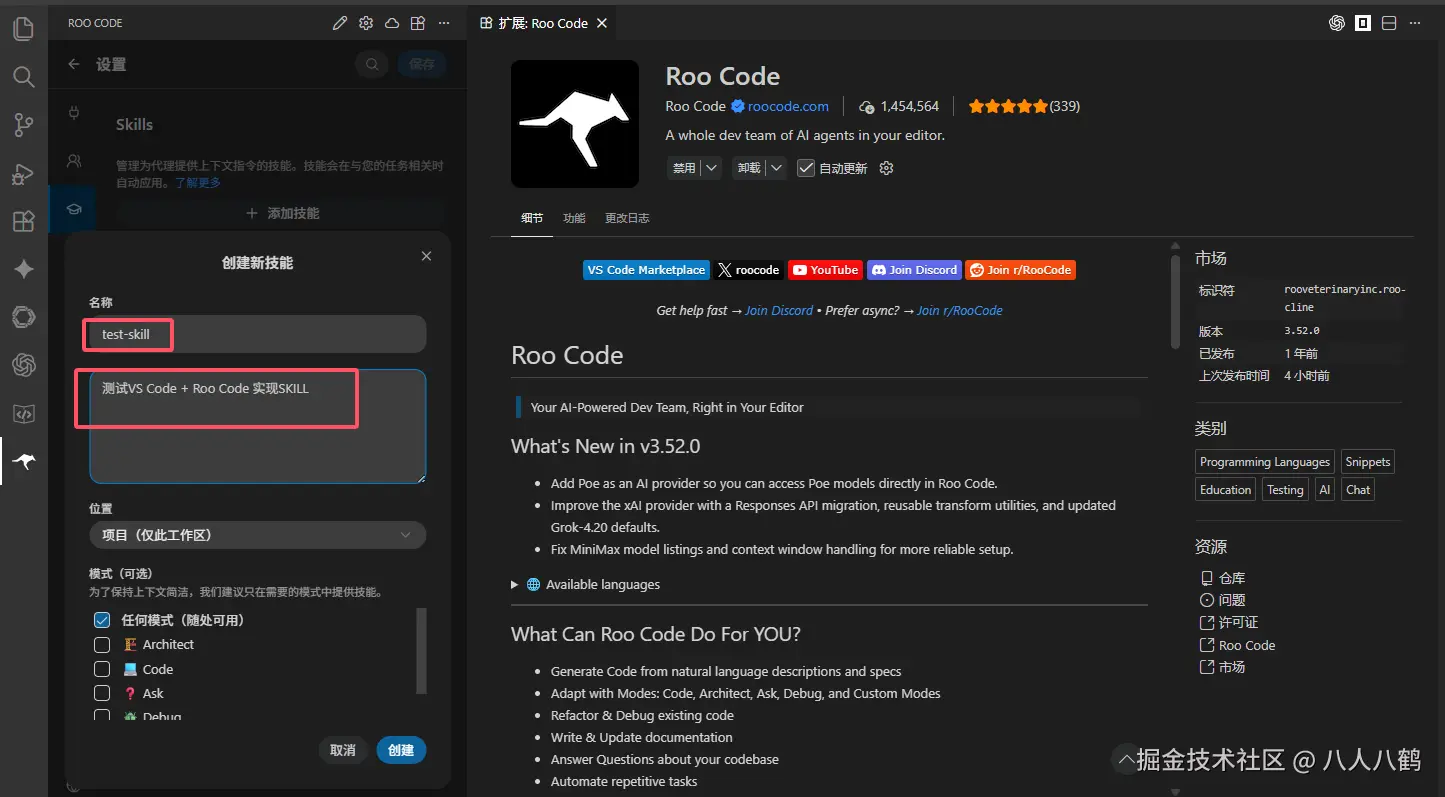Open the 了解更多 link
The image size is (1445, 797).
pyautogui.click(x=198, y=183)
